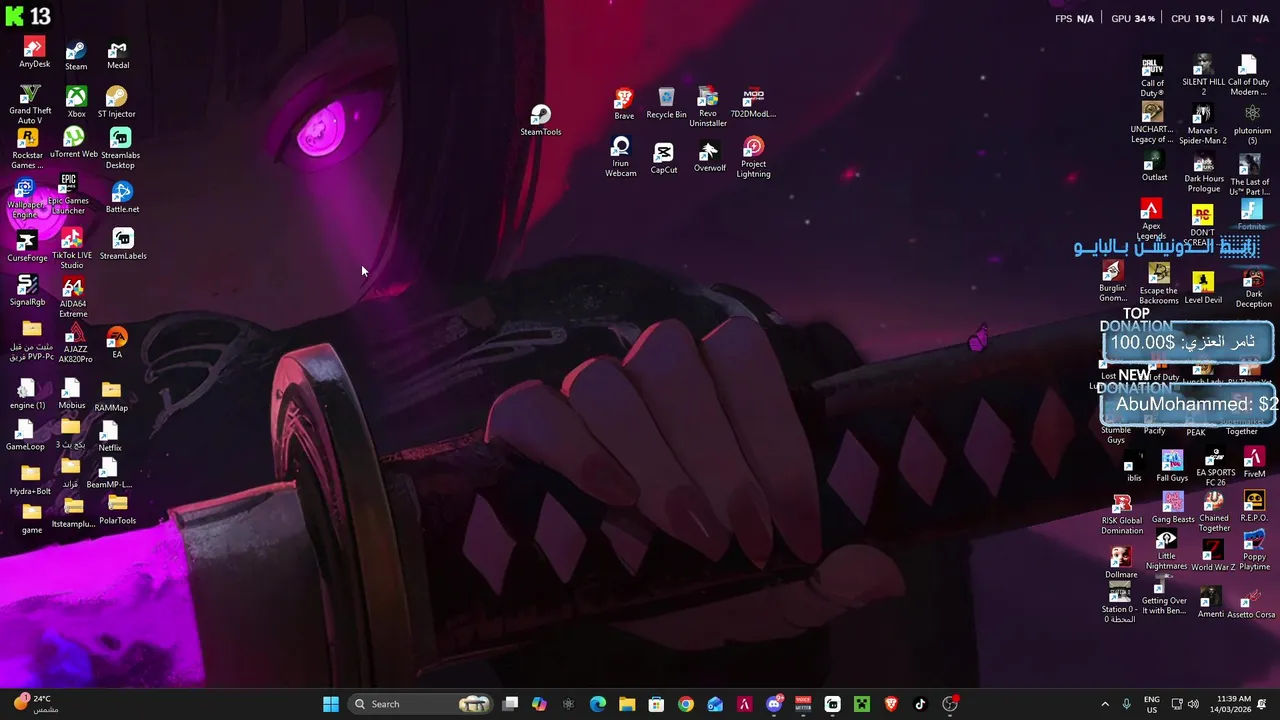The width and height of the screenshot is (1280, 720).
Task: Open the Windows Start menu
Action: pos(330,704)
